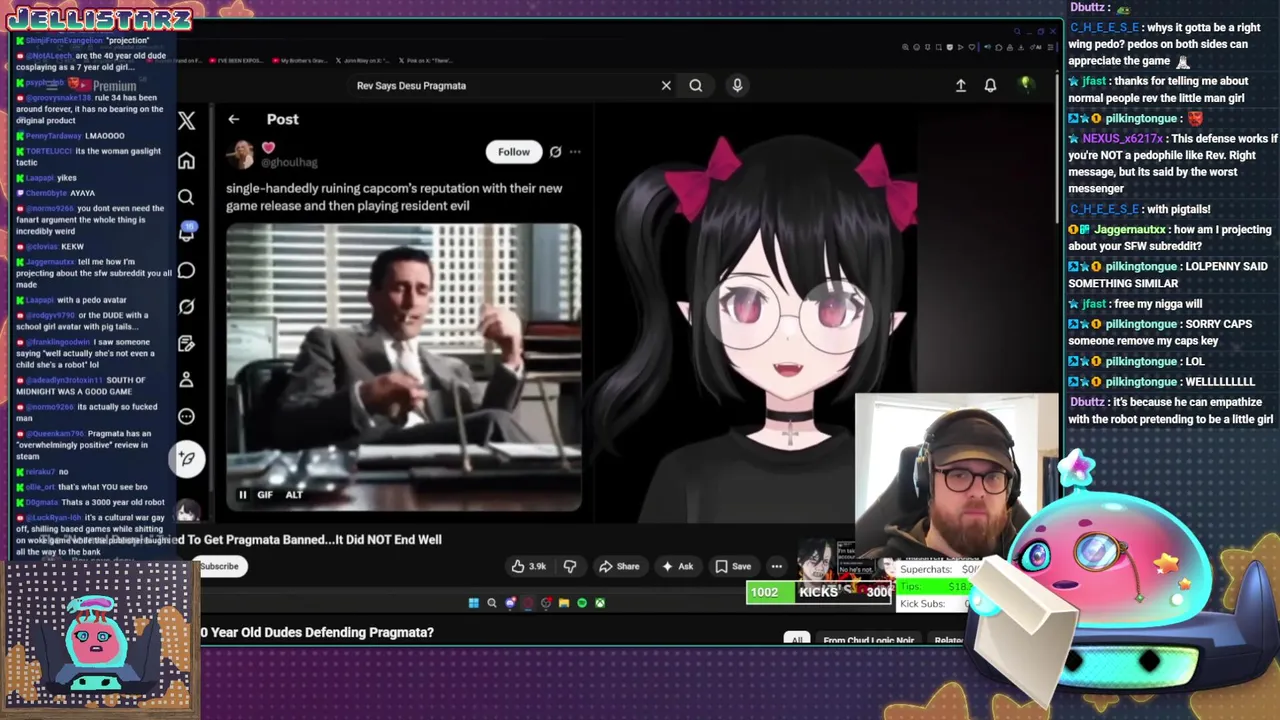This screenshot has height=720, width=1280.
Task: Open Xbox app from the taskbar
Action: [x=600, y=603]
